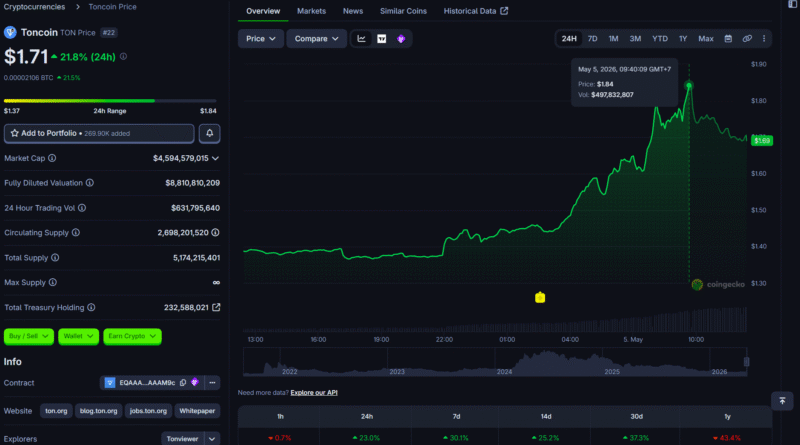This screenshot has height=445, width=800.
Task: Select the 1Y timeframe
Action: pyautogui.click(x=683, y=39)
